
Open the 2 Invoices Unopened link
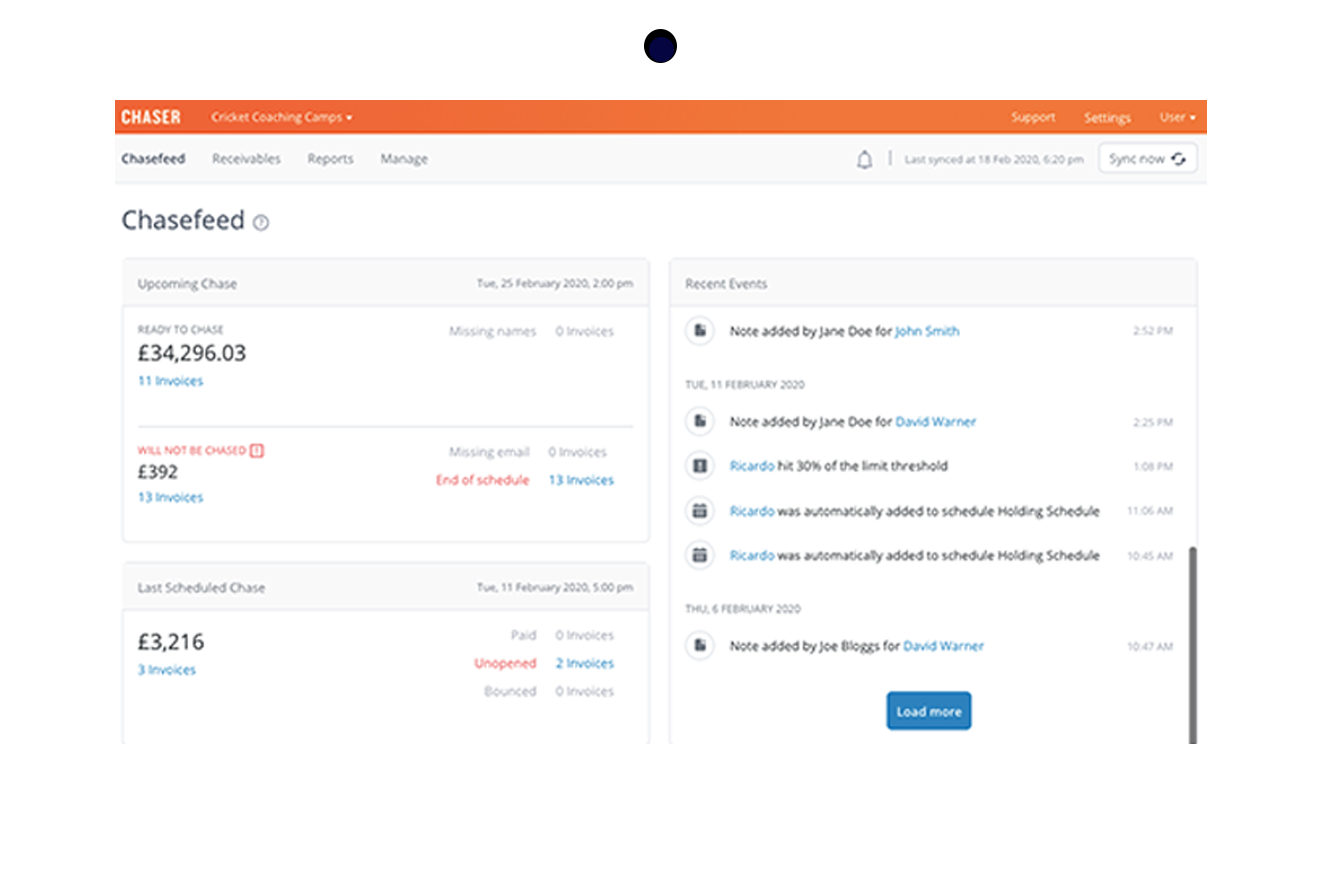pyautogui.click(x=585, y=663)
